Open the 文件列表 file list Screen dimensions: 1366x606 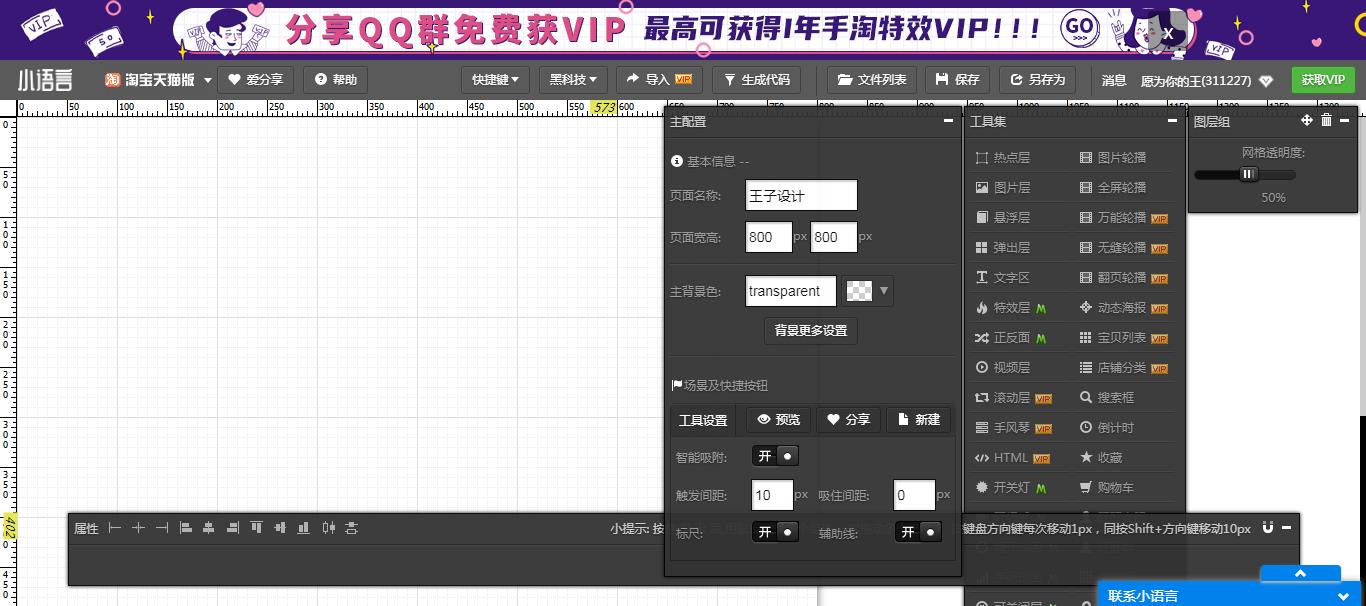[x=872, y=80]
